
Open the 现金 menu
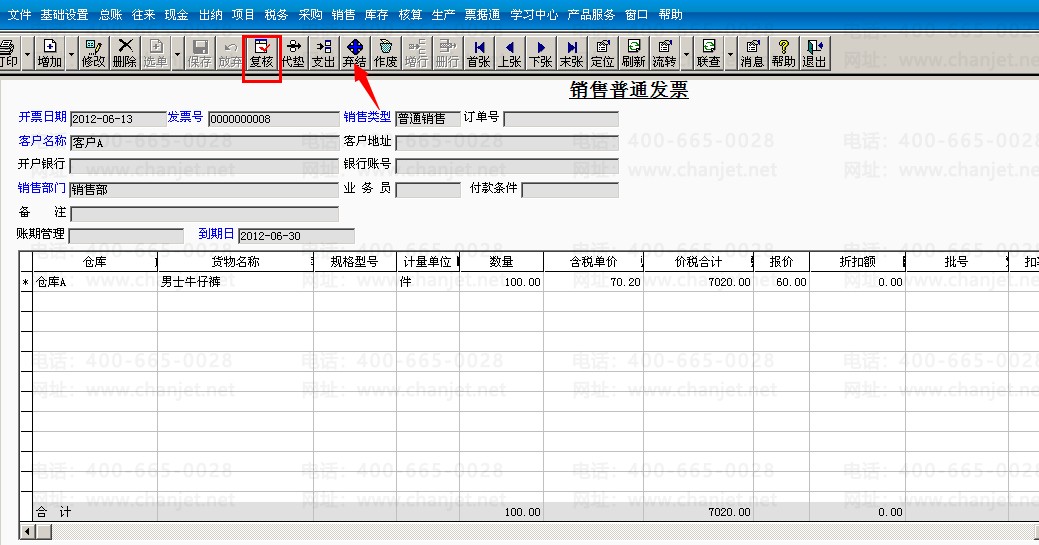176,15
